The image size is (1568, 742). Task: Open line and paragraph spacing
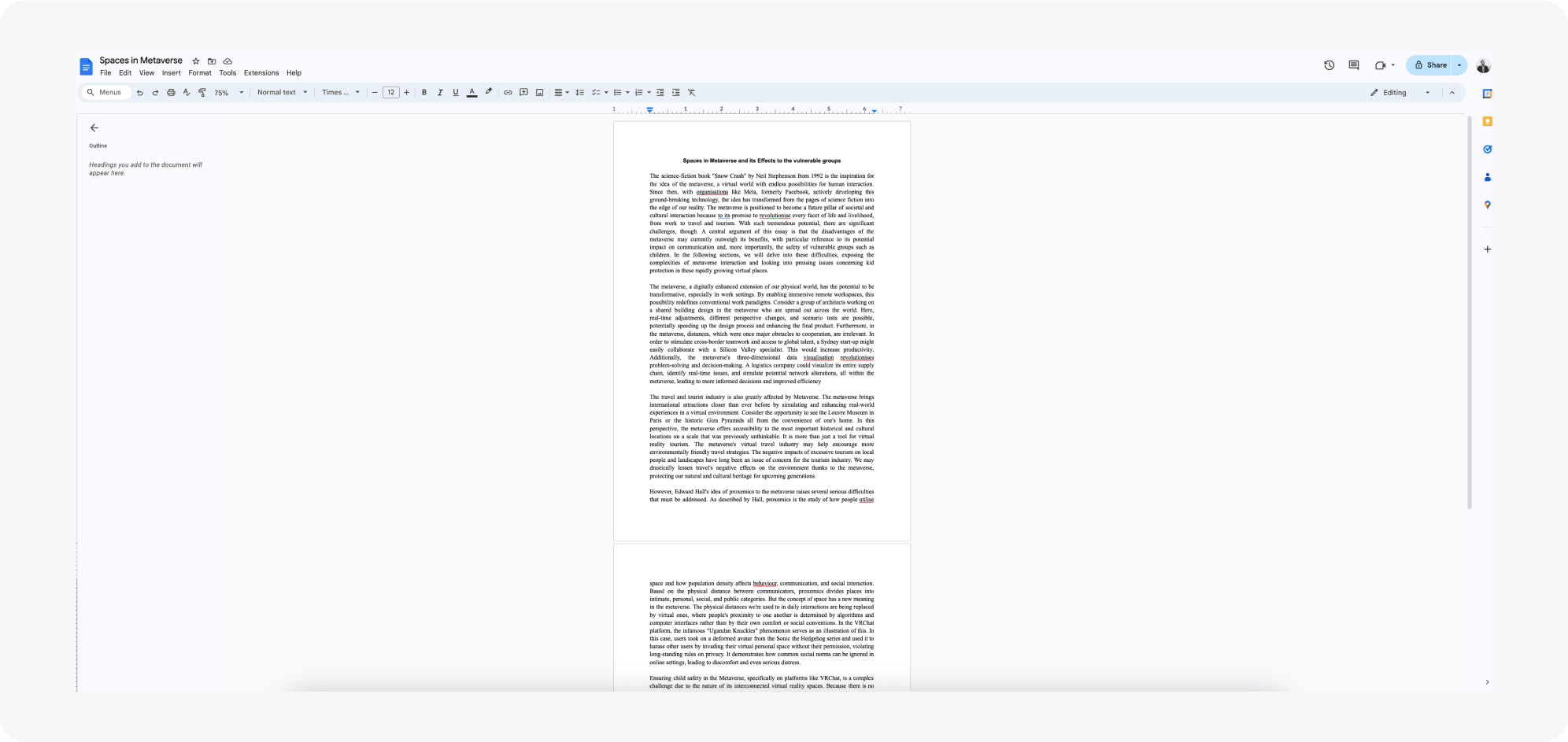pyautogui.click(x=580, y=93)
